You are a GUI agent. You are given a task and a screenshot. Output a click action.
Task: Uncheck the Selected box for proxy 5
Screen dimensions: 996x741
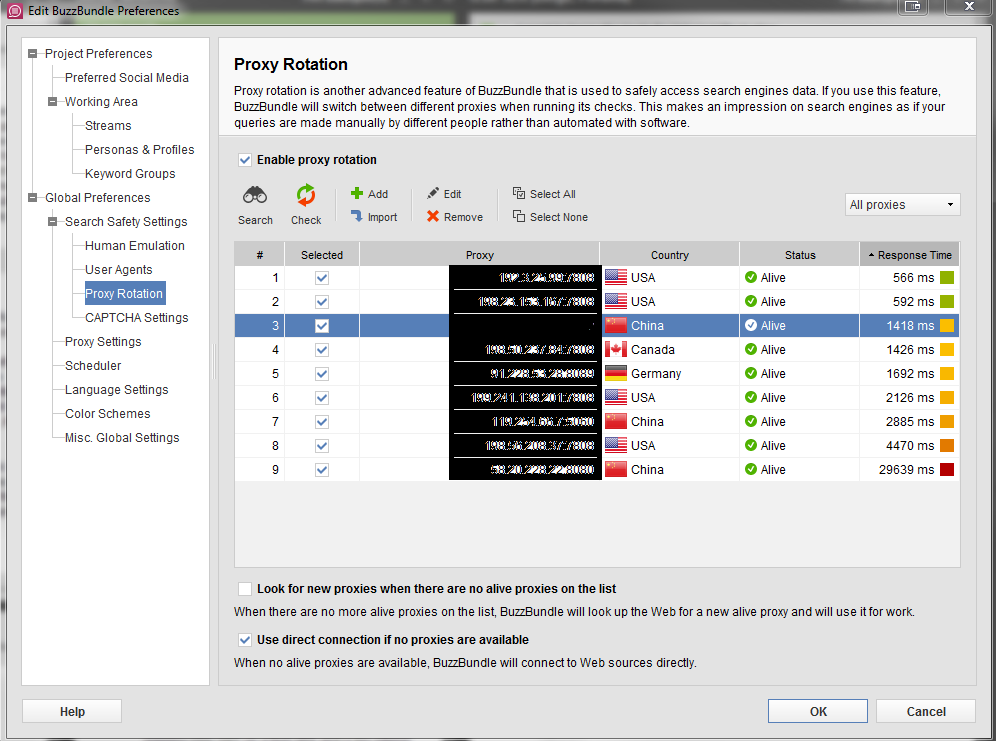(322, 373)
